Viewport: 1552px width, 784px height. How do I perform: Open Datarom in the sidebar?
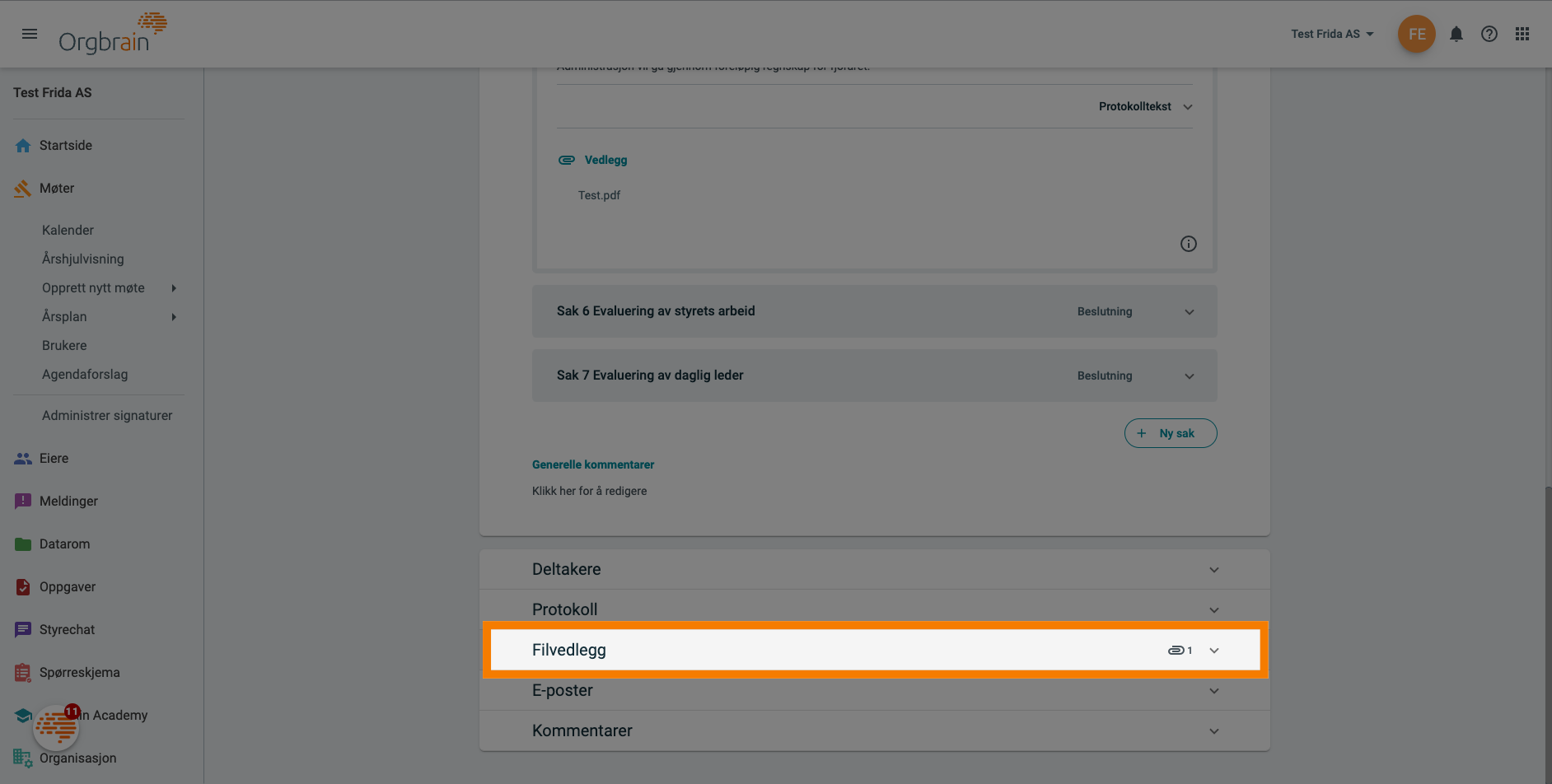click(x=65, y=544)
